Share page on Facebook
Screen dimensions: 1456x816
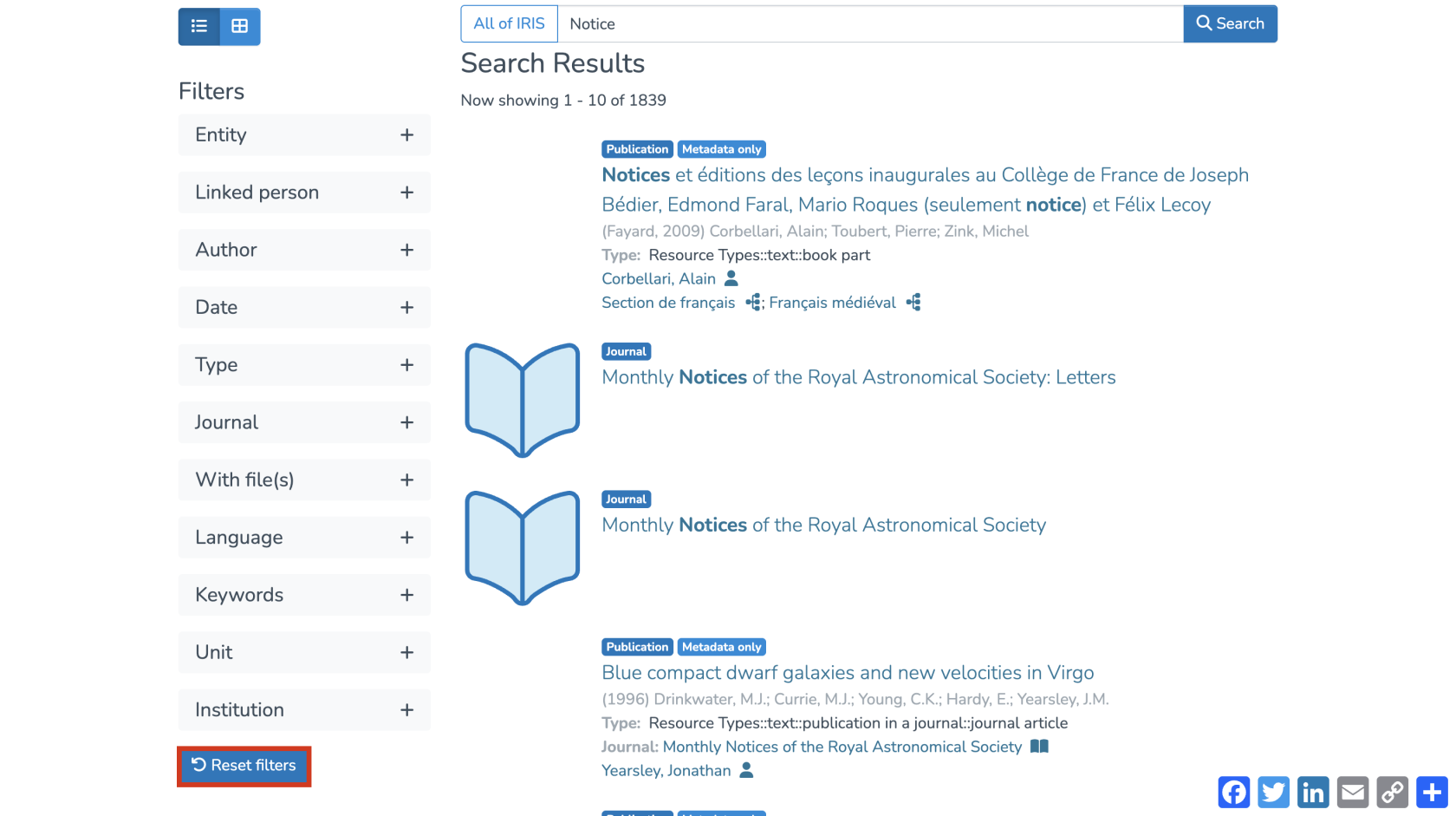click(x=1234, y=792)
